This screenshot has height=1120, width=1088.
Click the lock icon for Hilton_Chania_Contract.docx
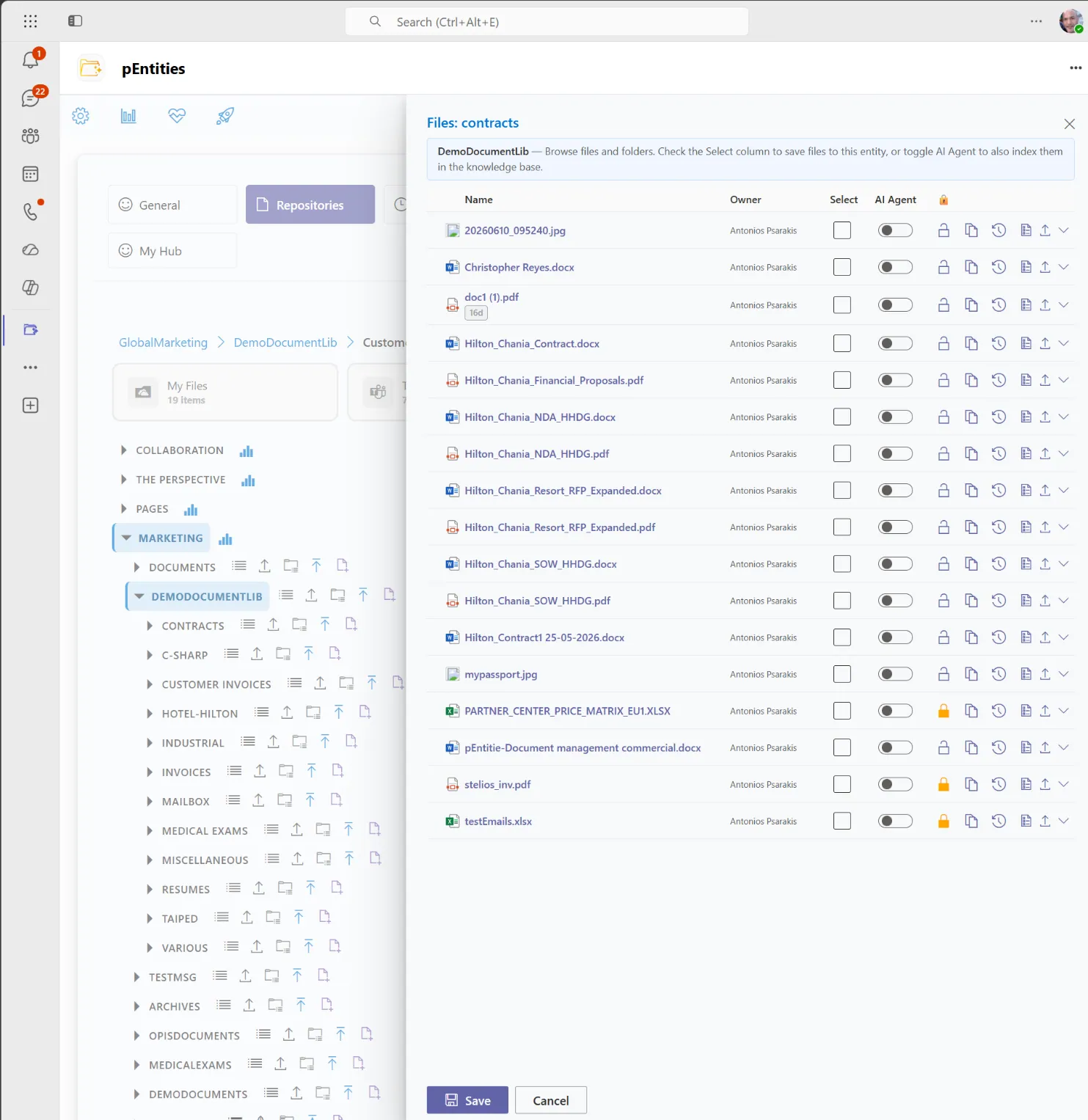943,343
